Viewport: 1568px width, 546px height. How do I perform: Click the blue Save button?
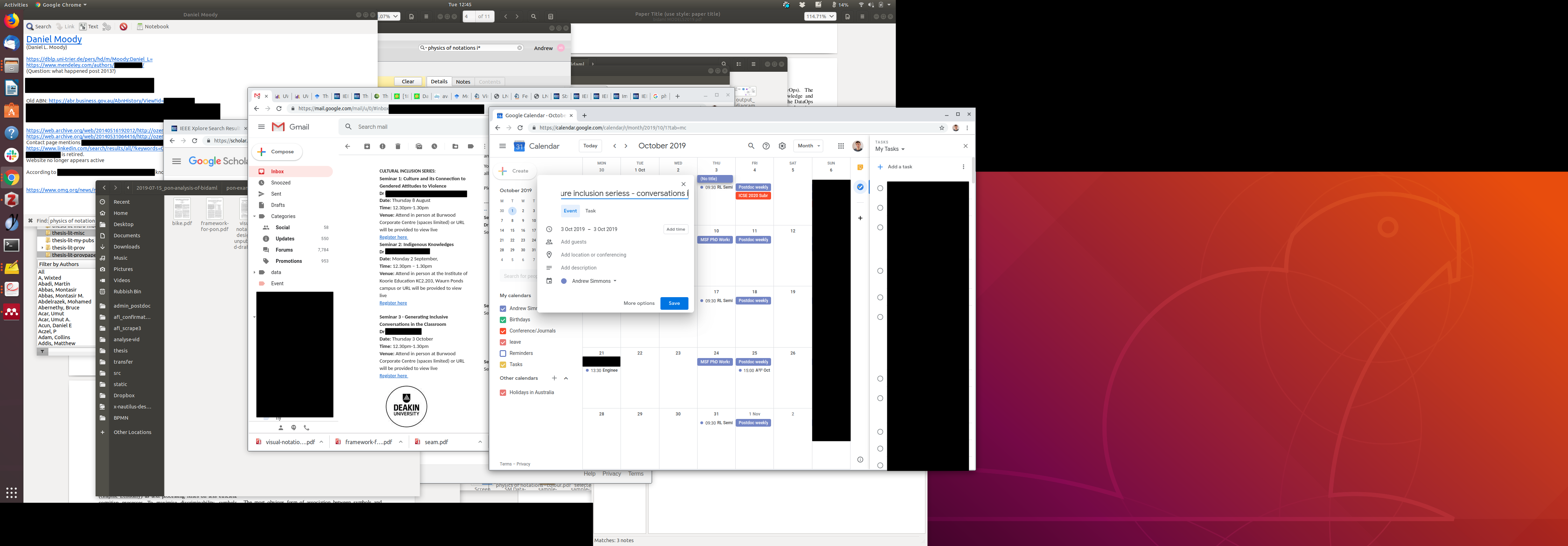(674, 303)
